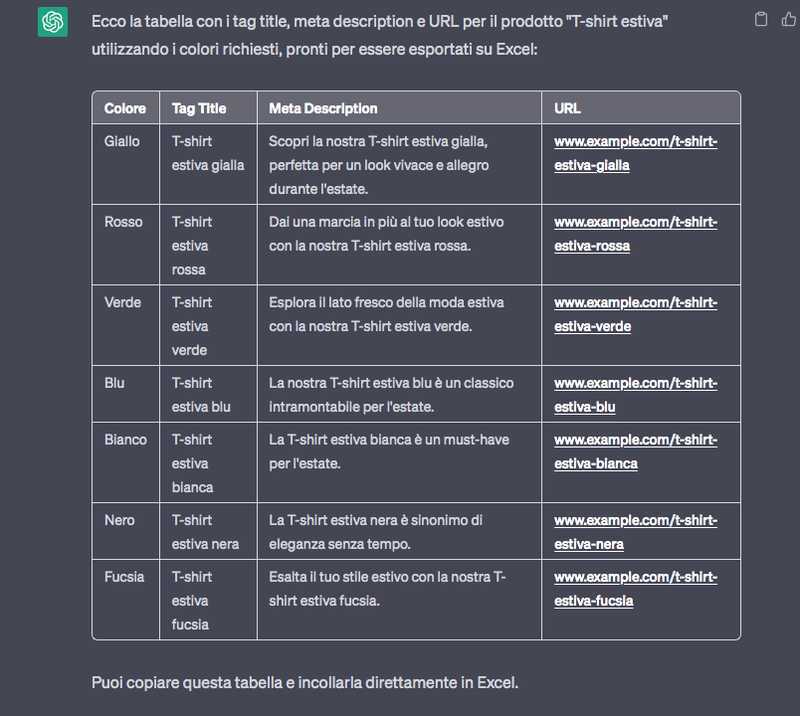
Task: Click the thumbs up feedback icon
Action: (788, 19)
